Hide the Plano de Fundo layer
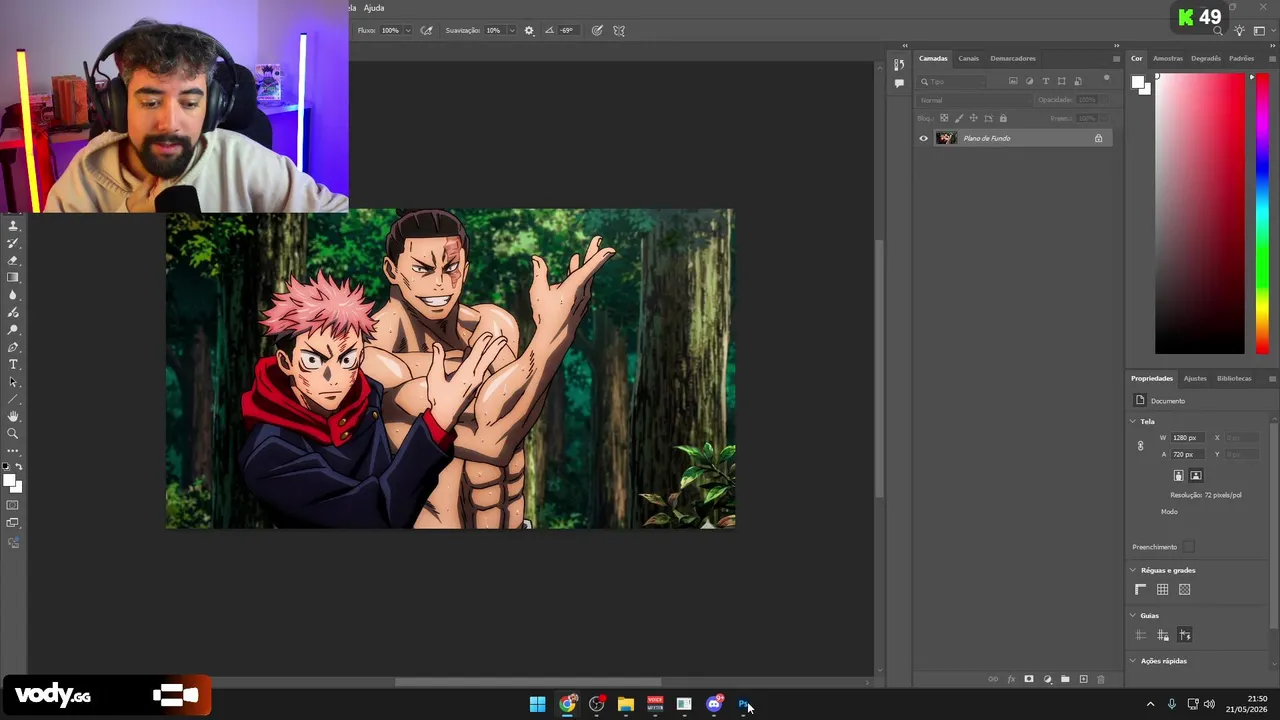This screenshot has width=1280, height=720. tap(923, 138)
